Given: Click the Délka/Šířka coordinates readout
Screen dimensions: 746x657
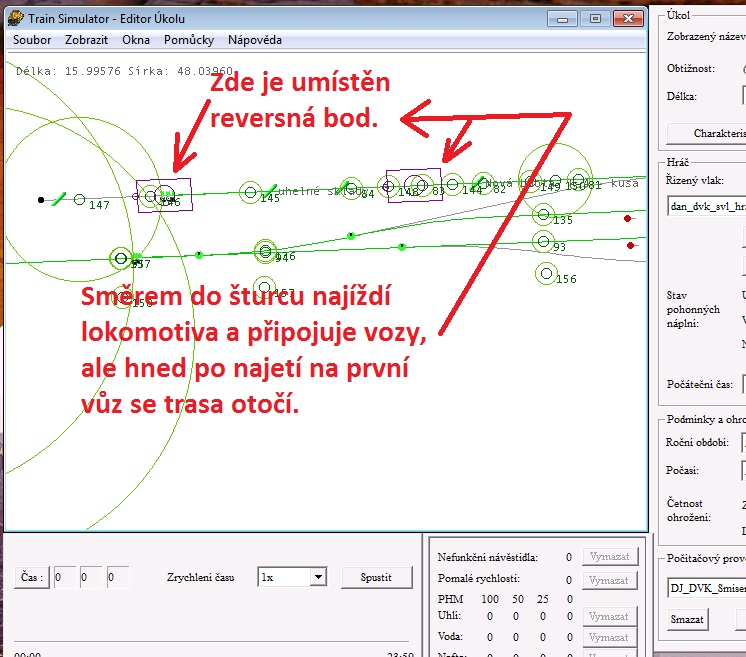Looking at the screenshot, I should [124, 71].
